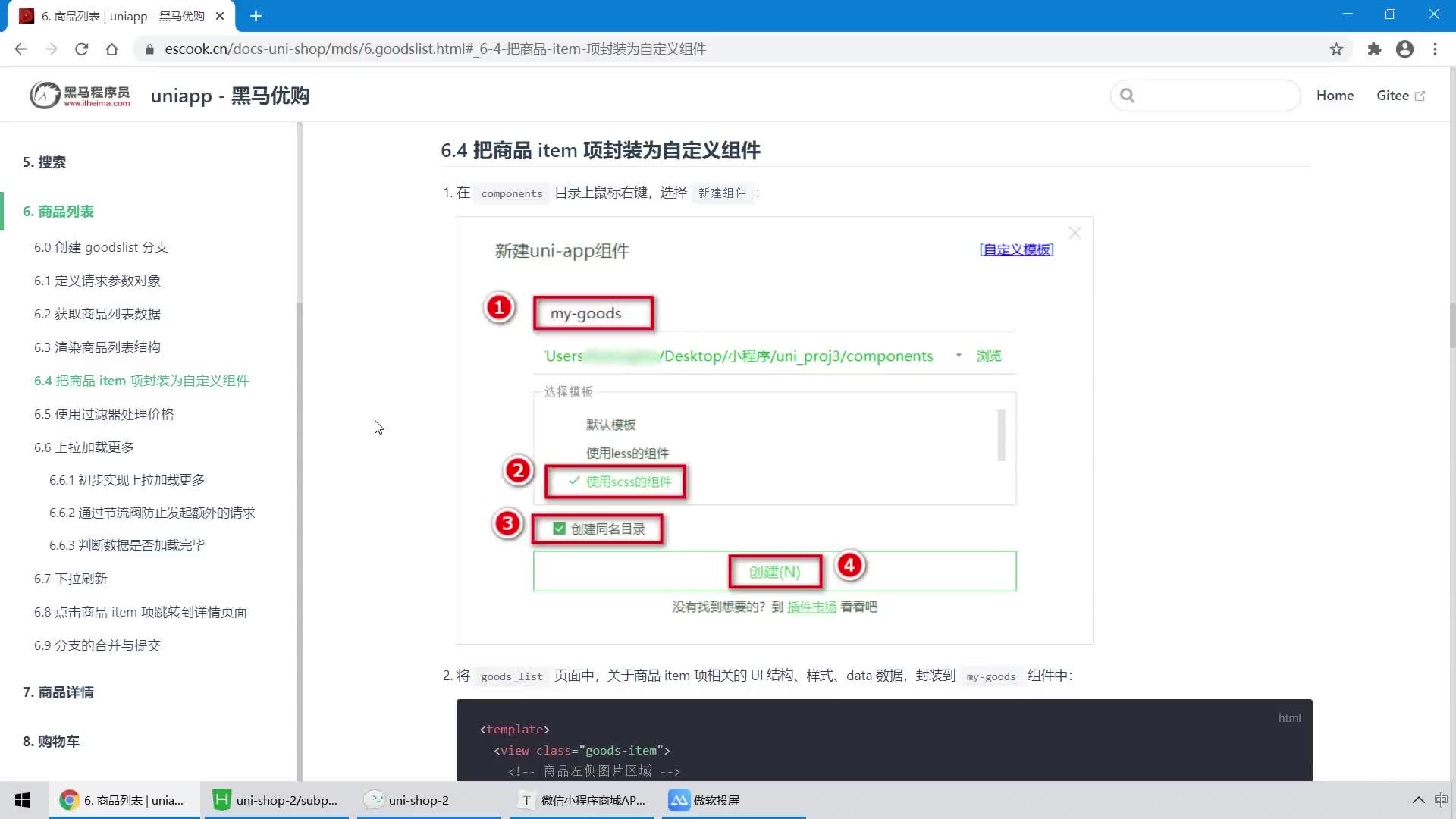Open a new browser tab
1456x819 pixels.
click(x=256, y=16)
